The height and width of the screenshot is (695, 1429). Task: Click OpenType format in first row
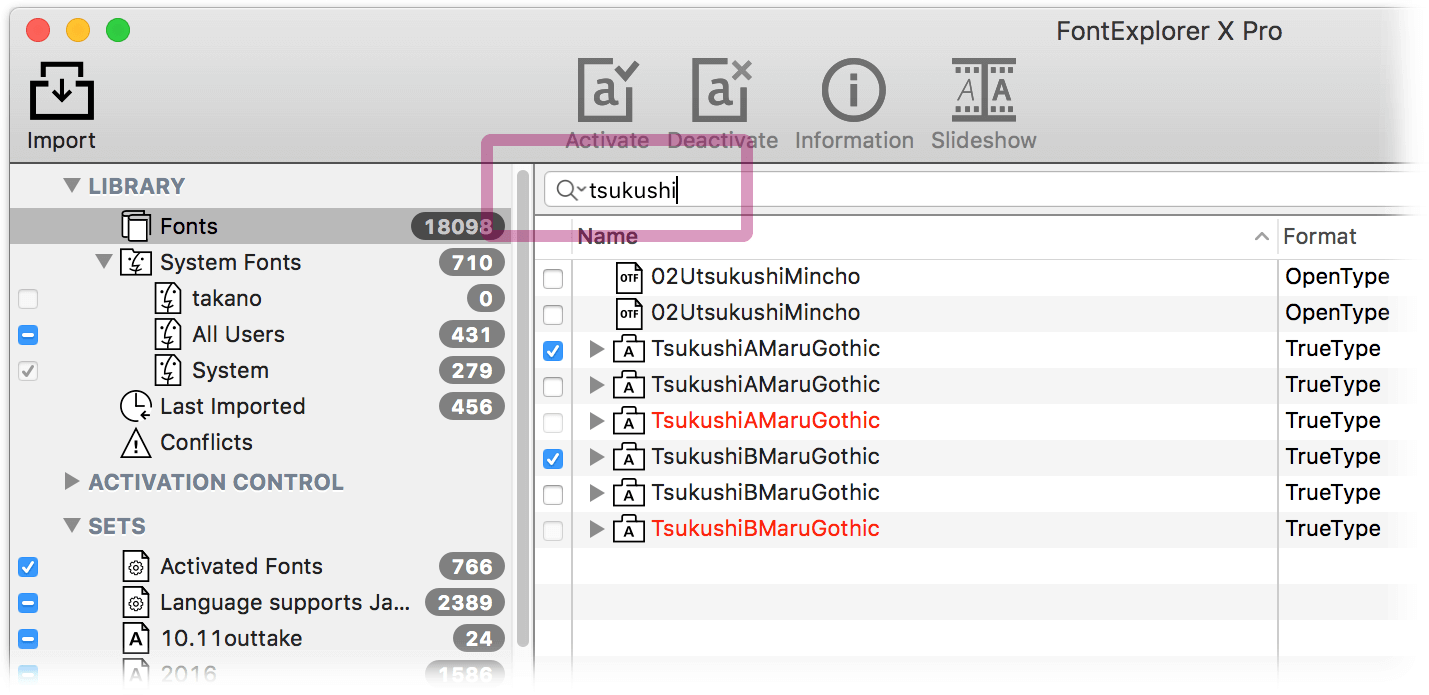pyautogui.click(x=1337, y=277)
